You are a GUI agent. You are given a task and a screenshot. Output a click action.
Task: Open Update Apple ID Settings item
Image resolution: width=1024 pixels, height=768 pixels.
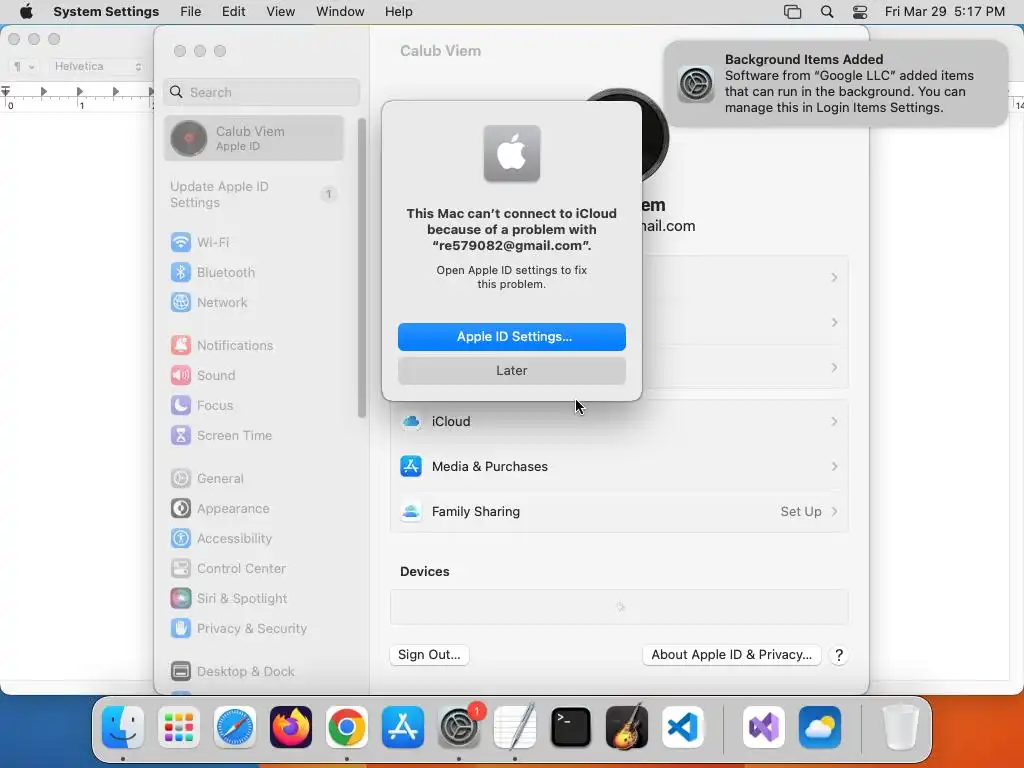click(x=254, y=195)
